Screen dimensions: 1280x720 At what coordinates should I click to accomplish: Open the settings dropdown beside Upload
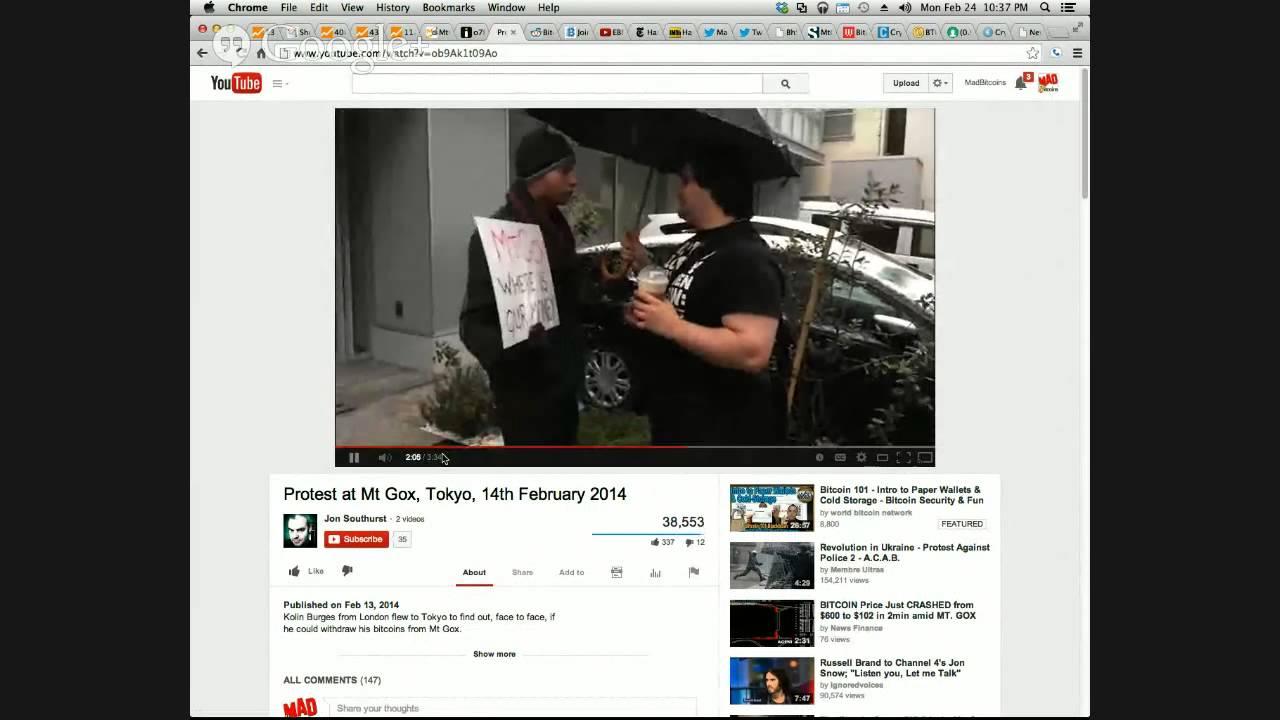(940, 83)
